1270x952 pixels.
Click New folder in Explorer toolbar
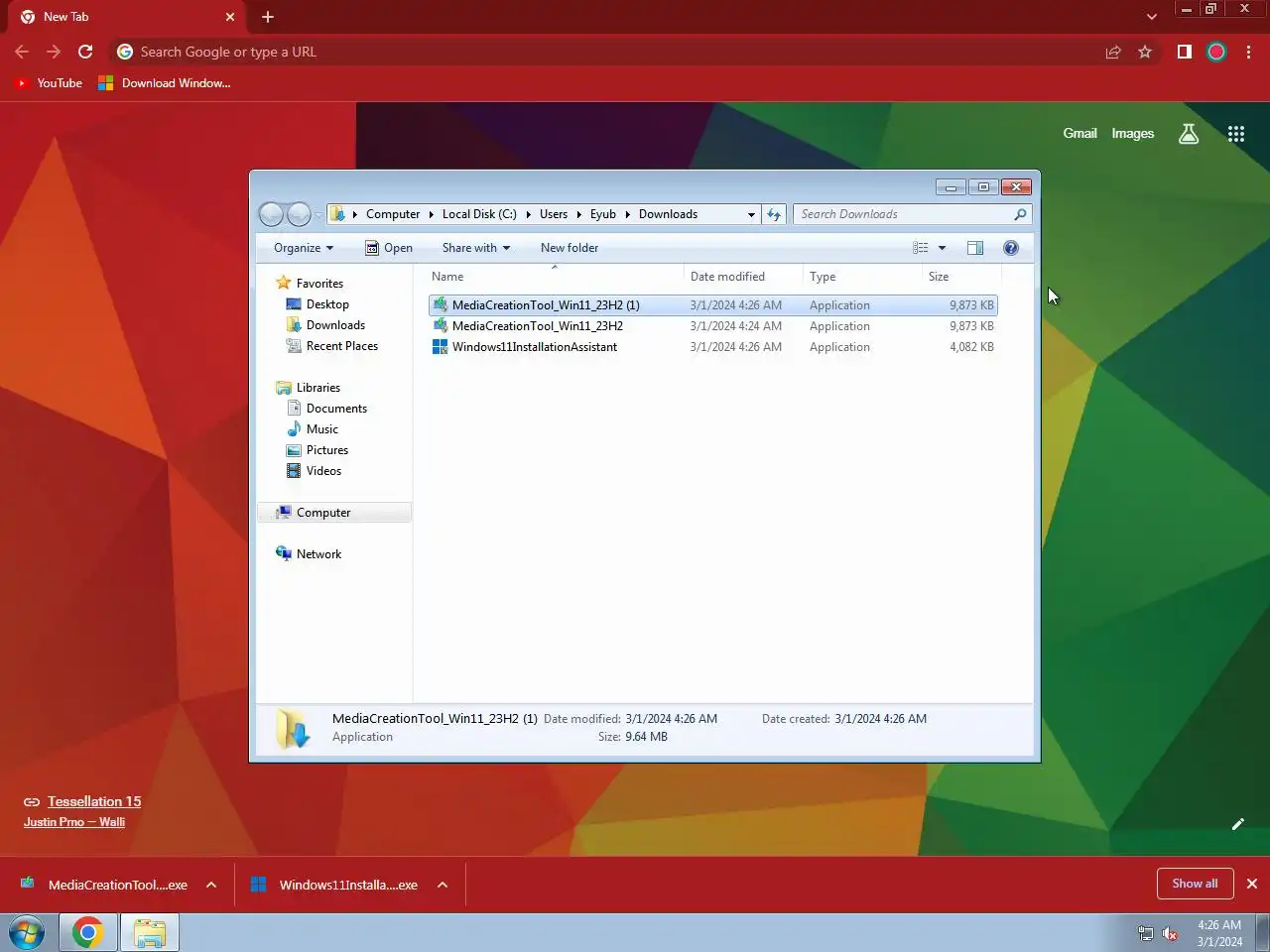click(x=570, y=248)
